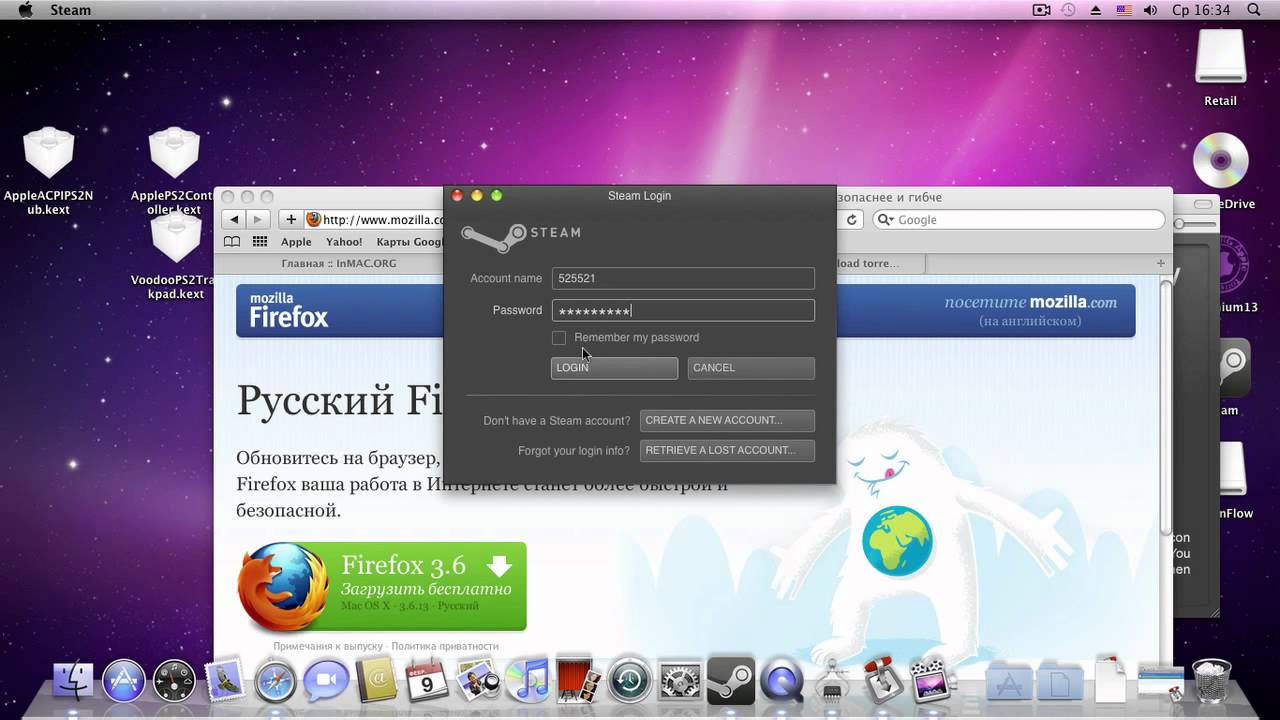Viewport: 1280px width, 720px height.
Task: Open the Steam application menu
Action: coord(70,10)
